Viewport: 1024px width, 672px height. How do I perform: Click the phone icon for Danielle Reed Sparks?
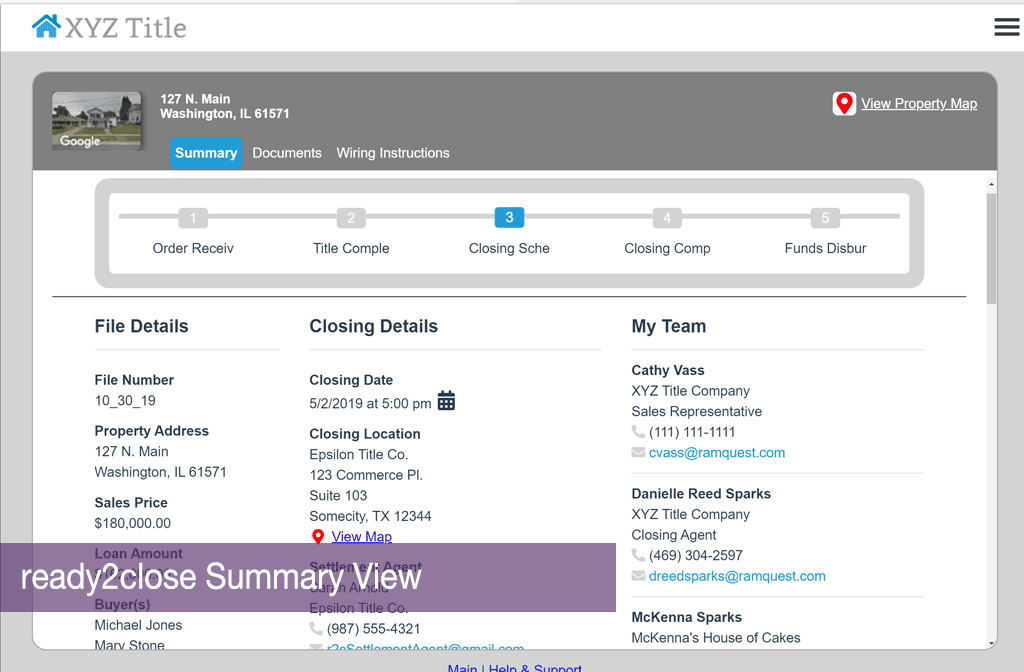point(638,555)
